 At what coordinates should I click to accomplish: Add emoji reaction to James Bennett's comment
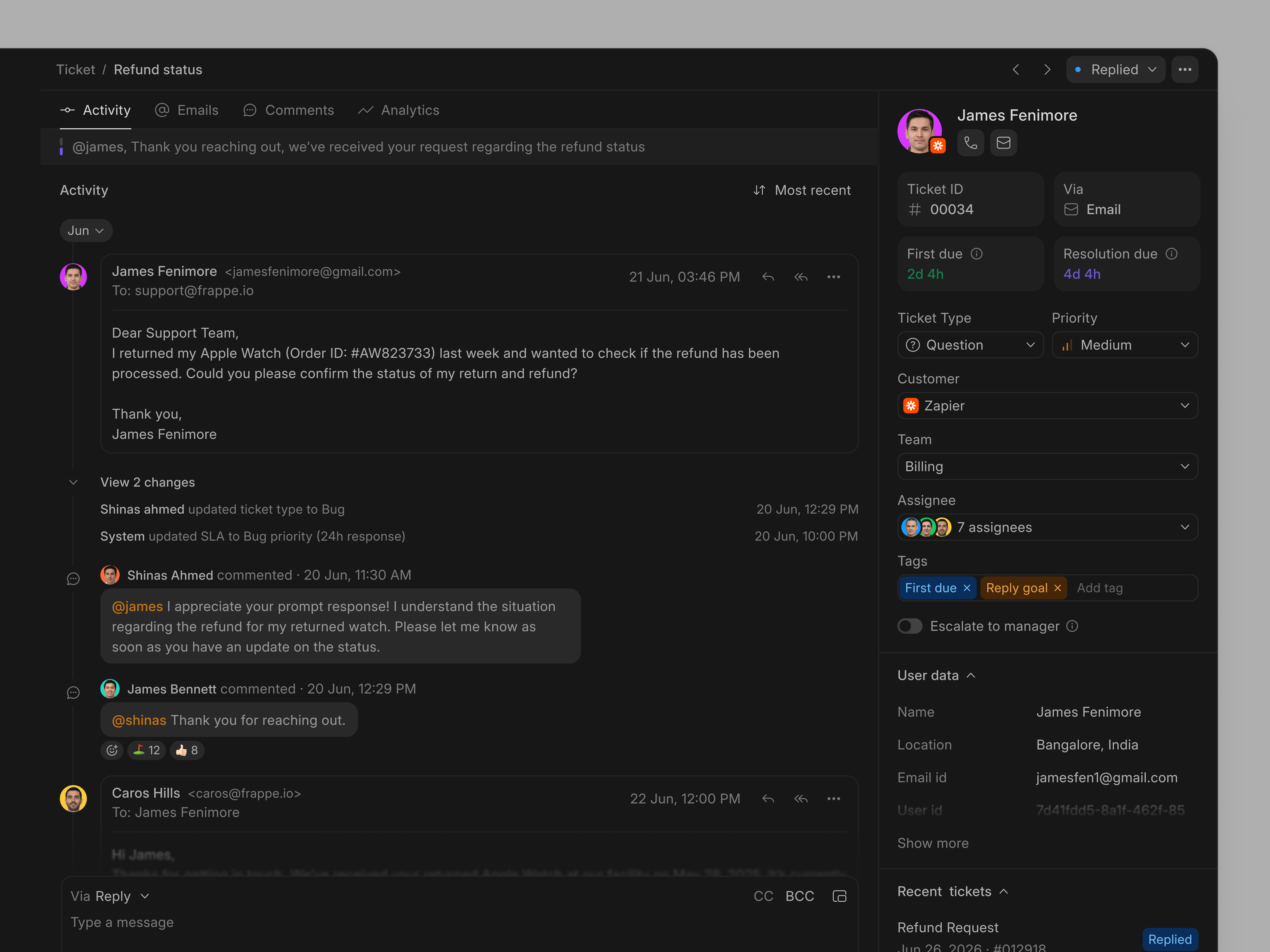point(112,750)
